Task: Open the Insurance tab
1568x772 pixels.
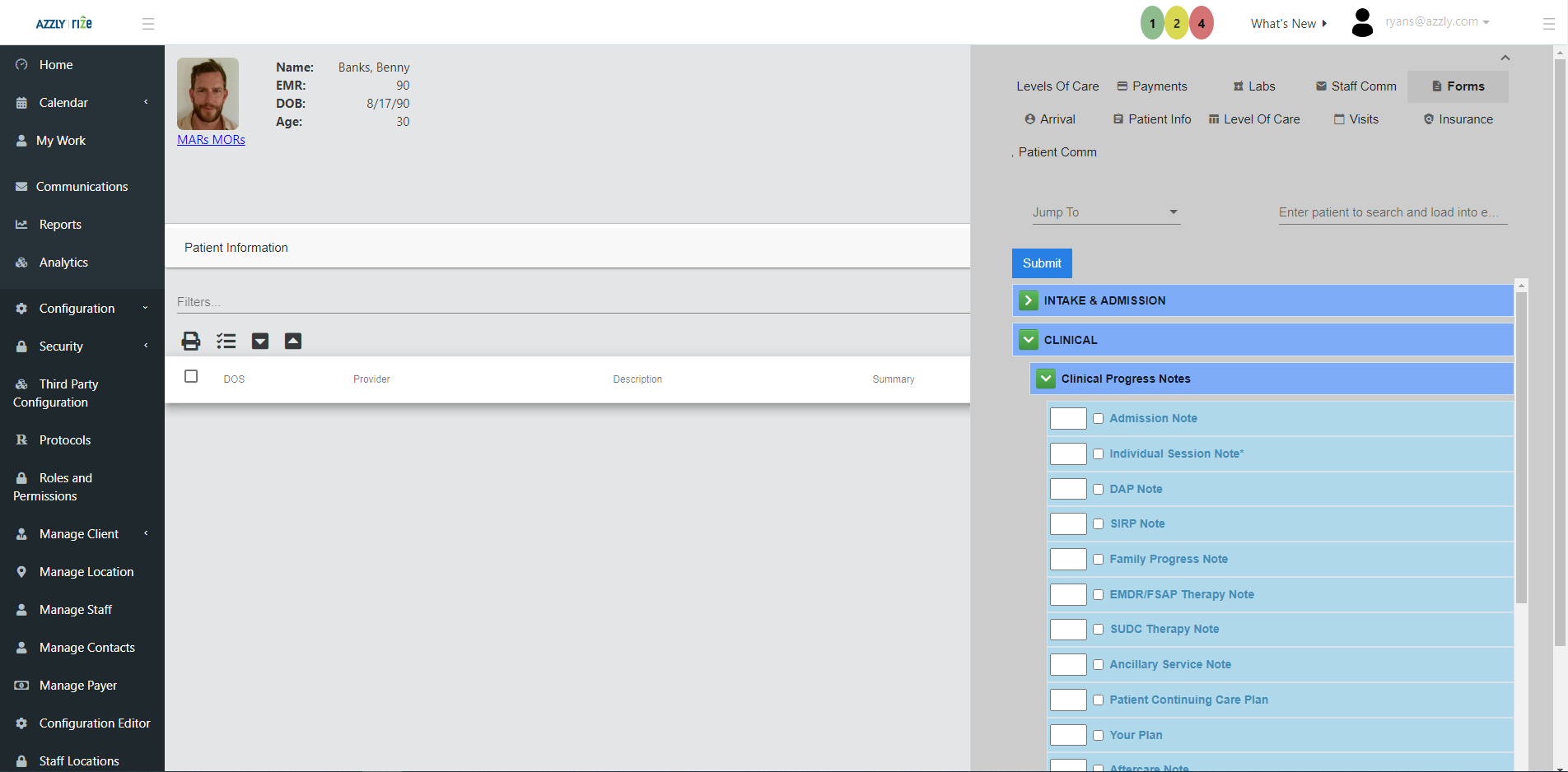Action: (1458, 119)
